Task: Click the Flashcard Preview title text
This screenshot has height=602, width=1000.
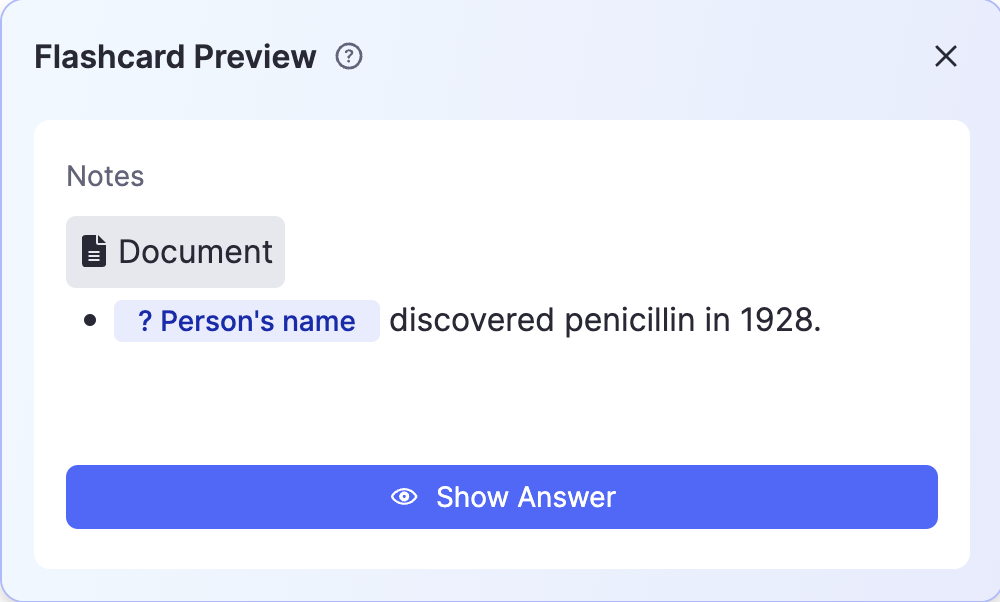Action: point(175,57)
